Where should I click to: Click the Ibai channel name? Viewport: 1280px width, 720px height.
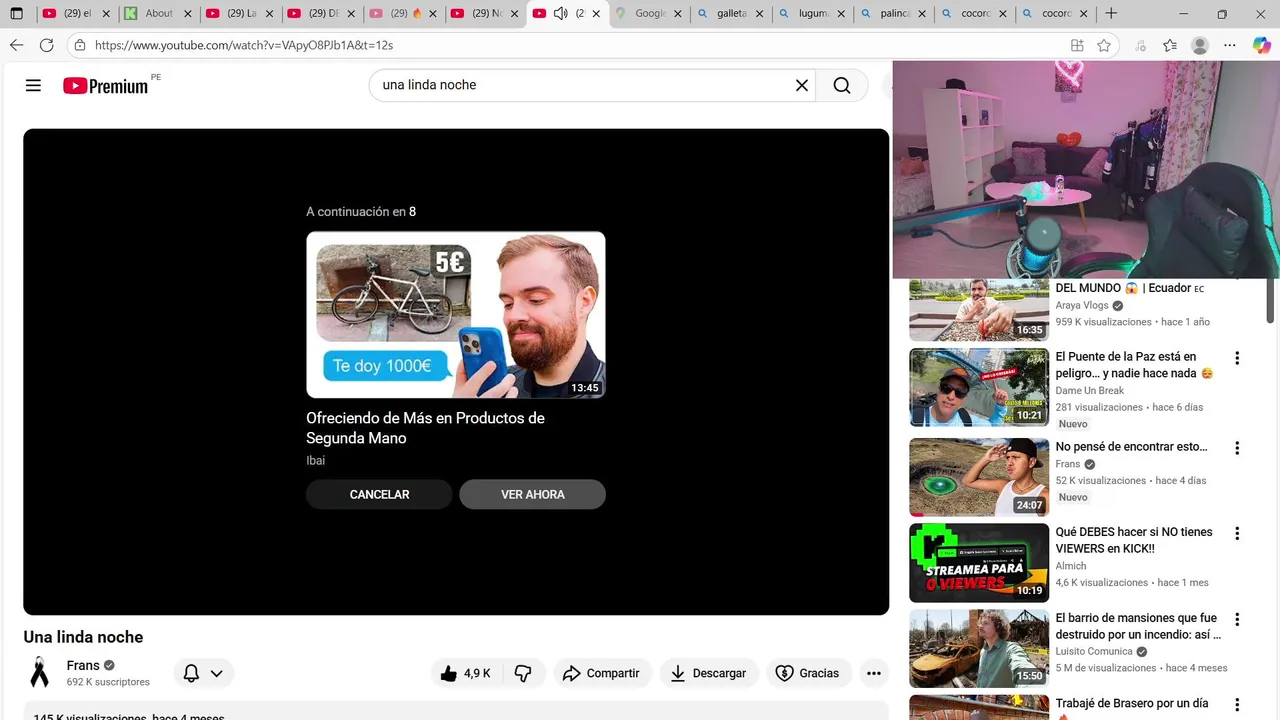coord(315,461)
